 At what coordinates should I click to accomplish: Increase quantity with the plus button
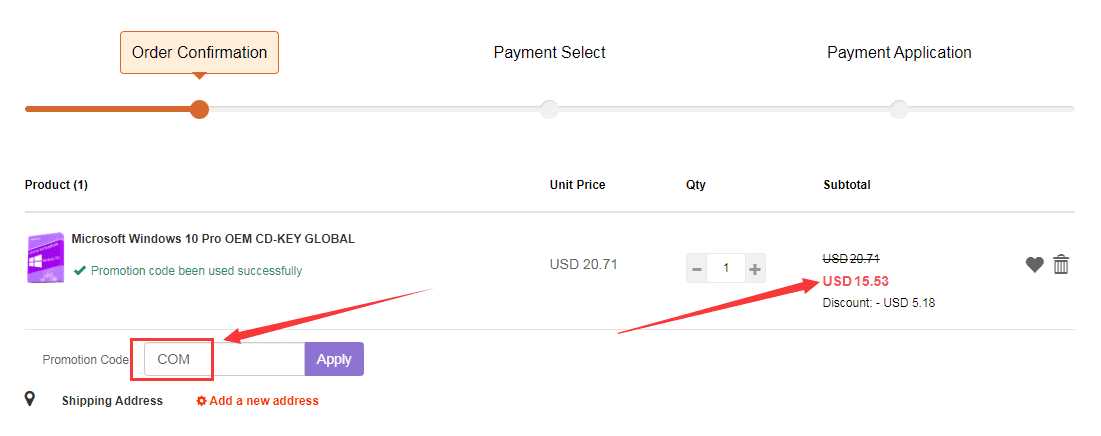(x=755, y=268)
